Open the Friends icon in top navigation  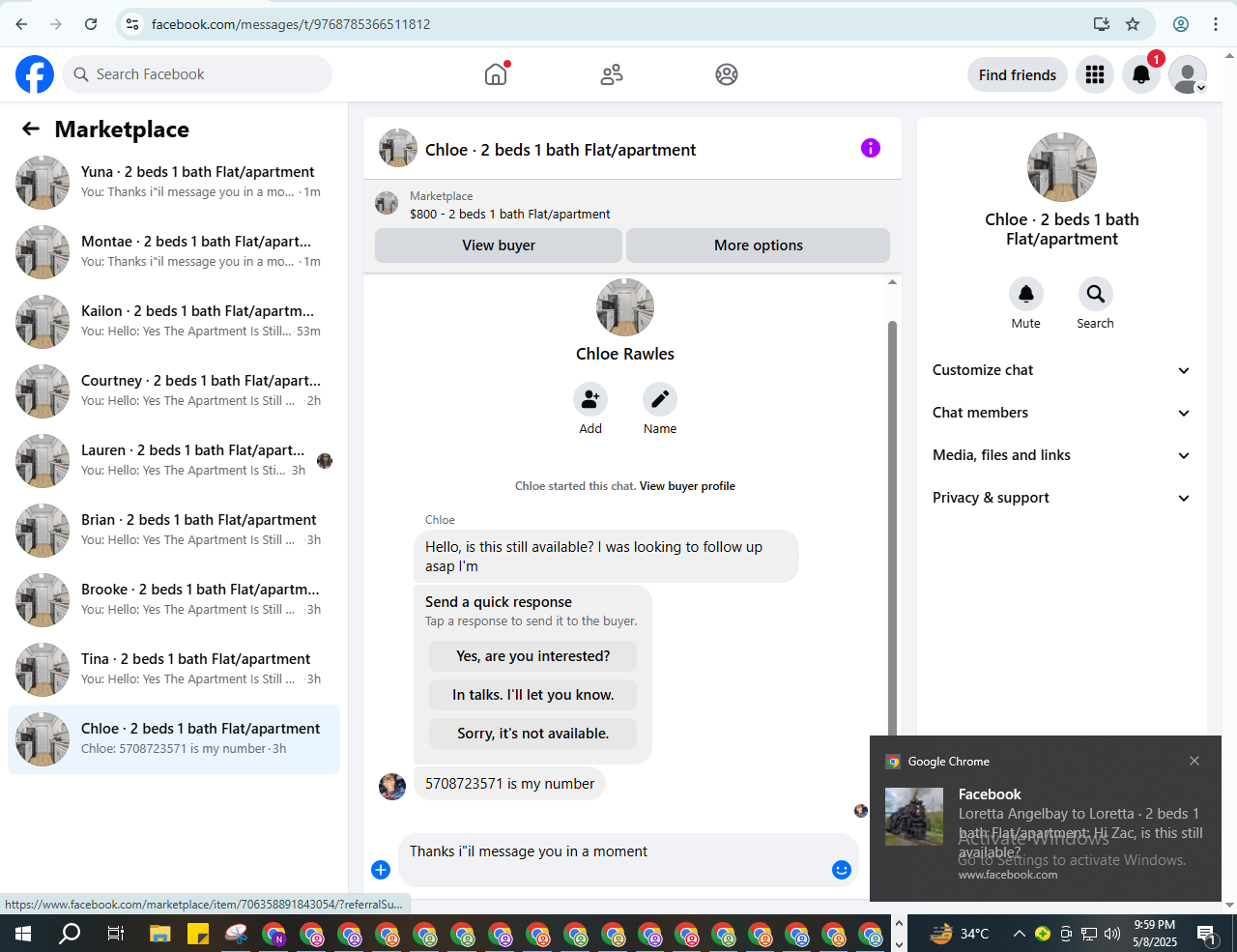[x=612, y=74]
